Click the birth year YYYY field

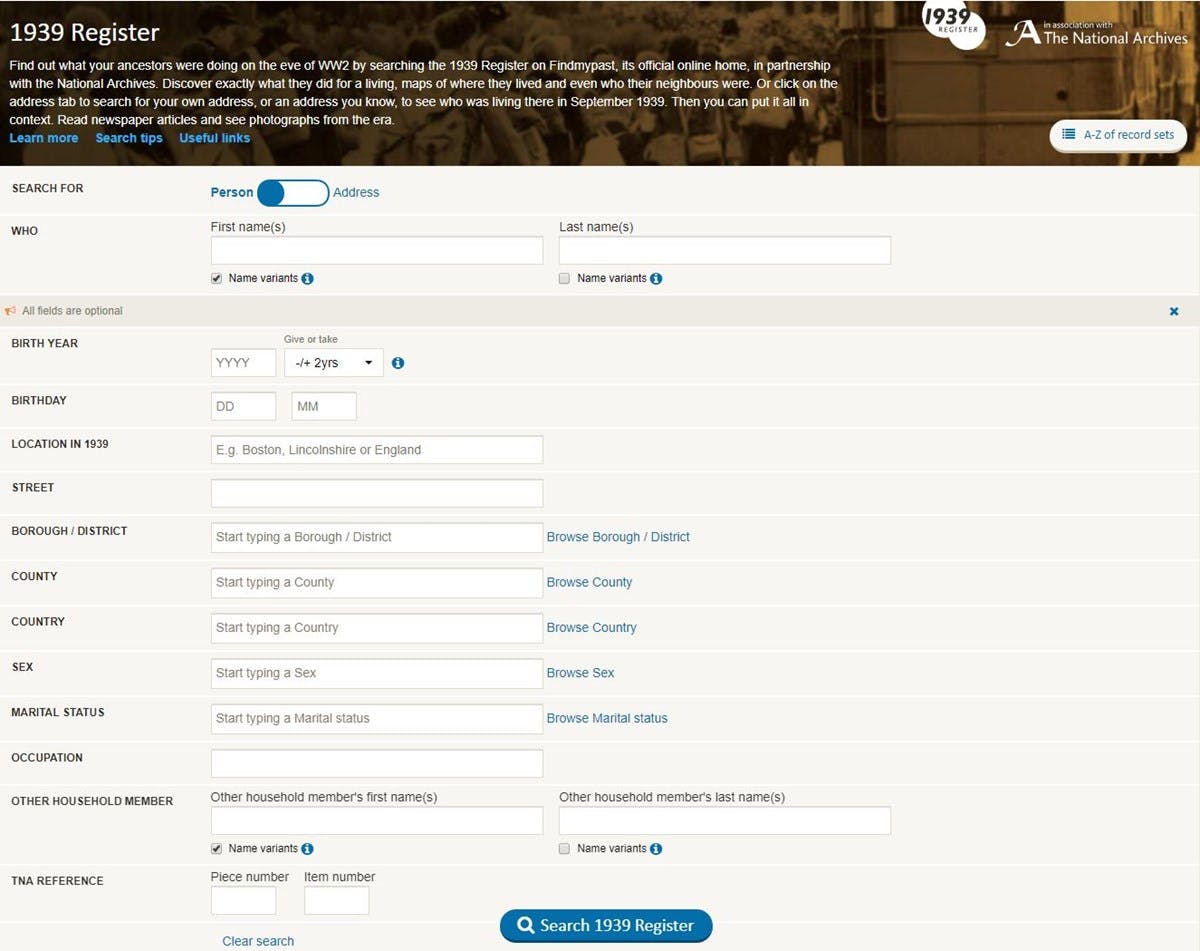[243, 363]
